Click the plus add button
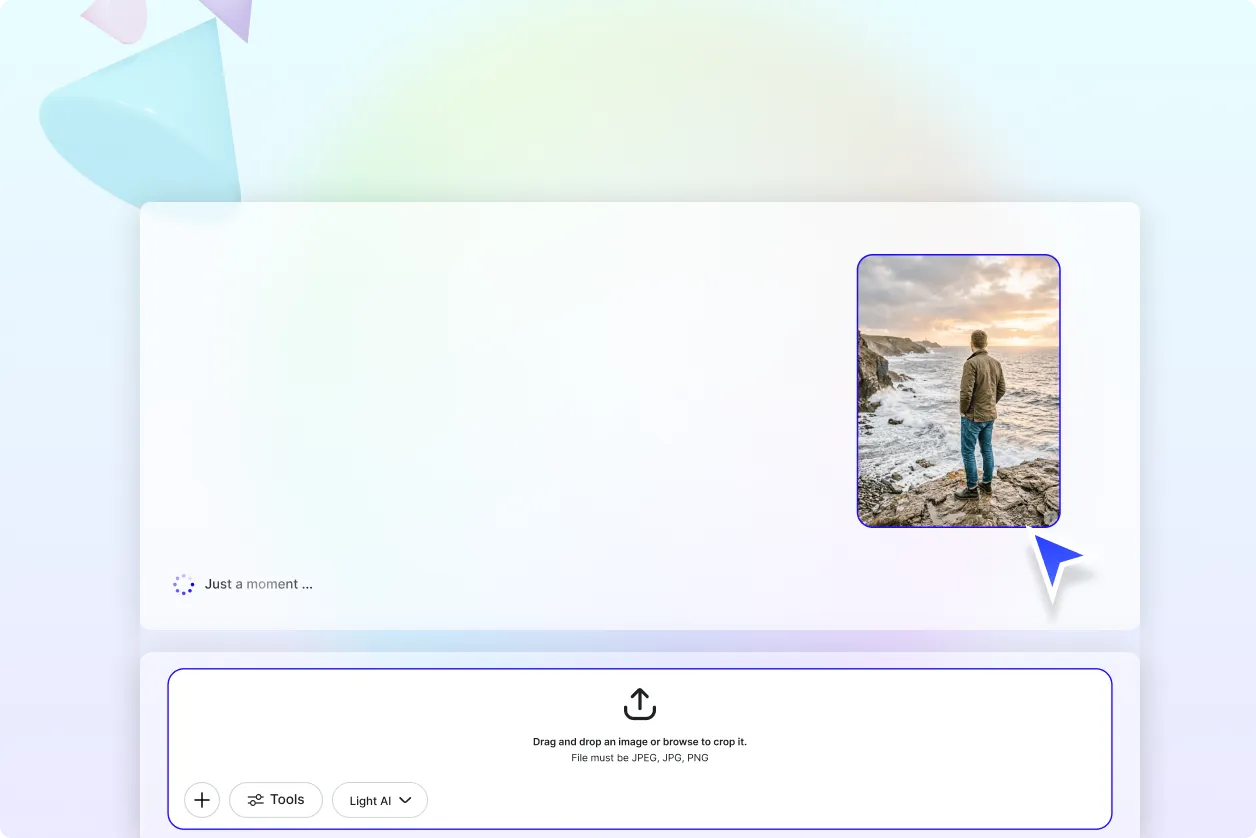Viewport: 1256px width, 838px height. 202,800
